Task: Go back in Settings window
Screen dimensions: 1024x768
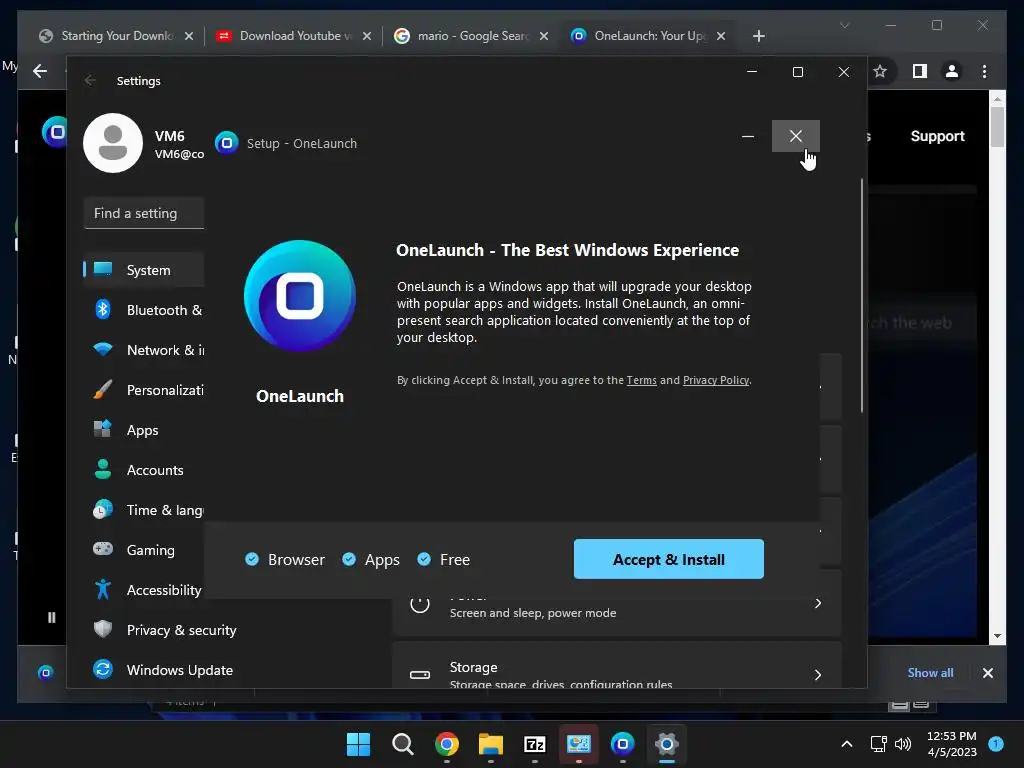Action: 90,80
